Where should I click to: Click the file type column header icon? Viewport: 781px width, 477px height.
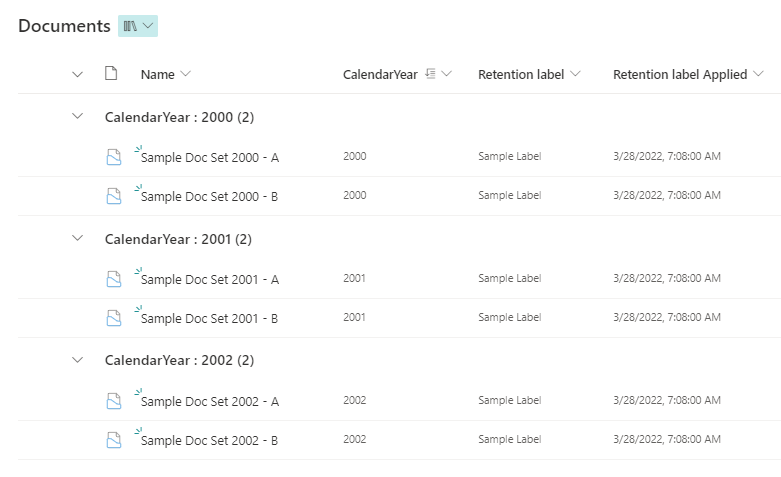point(111,73)
